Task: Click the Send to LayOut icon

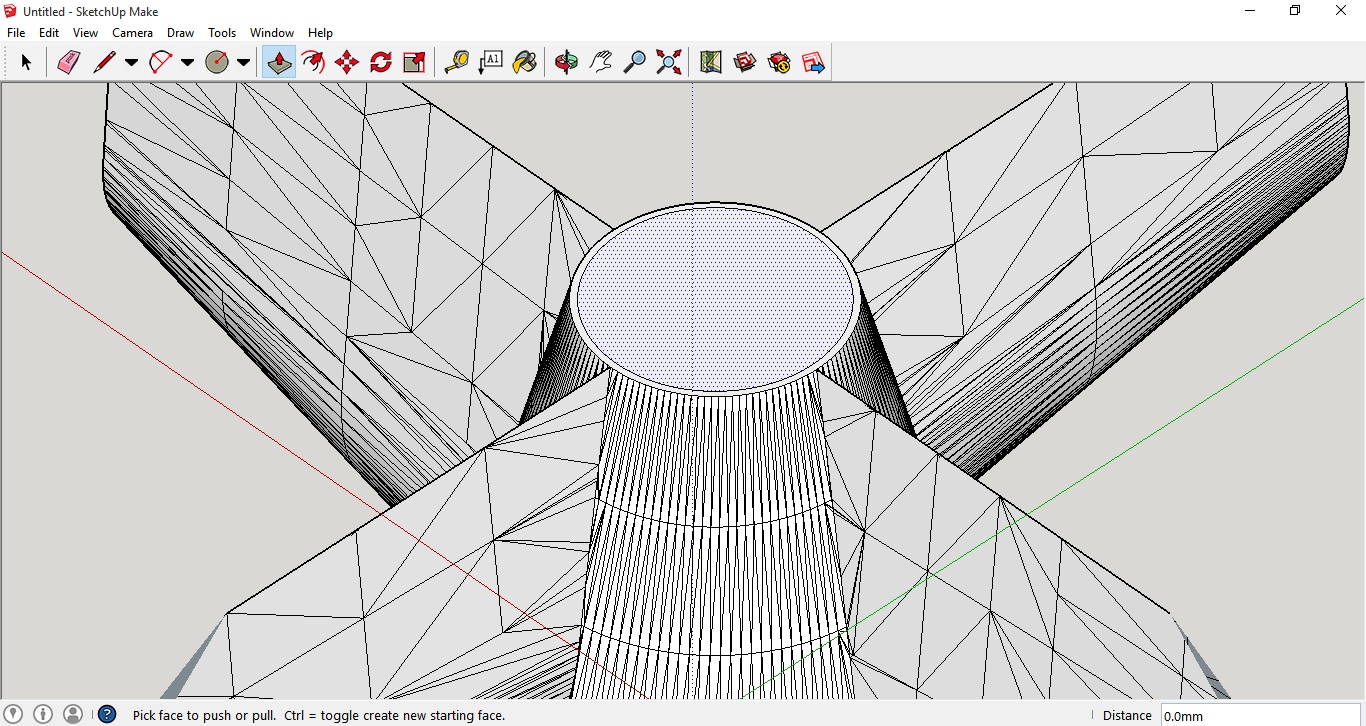Action: pyautogui.click(x=813, y=62)
